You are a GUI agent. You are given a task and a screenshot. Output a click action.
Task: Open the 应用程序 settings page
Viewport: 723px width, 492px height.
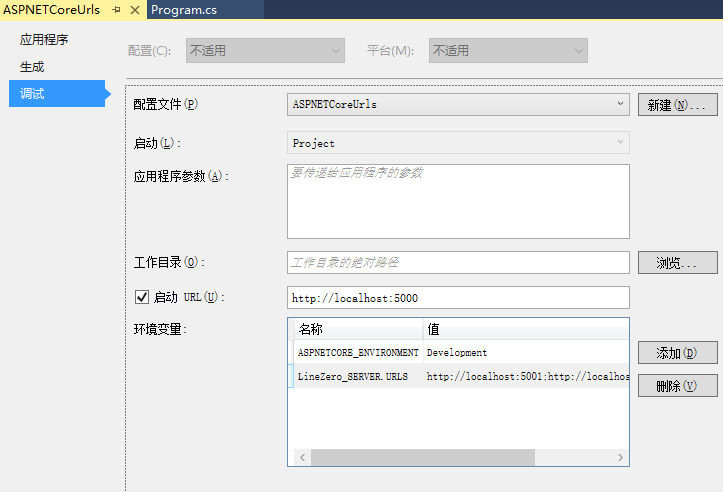44,40
